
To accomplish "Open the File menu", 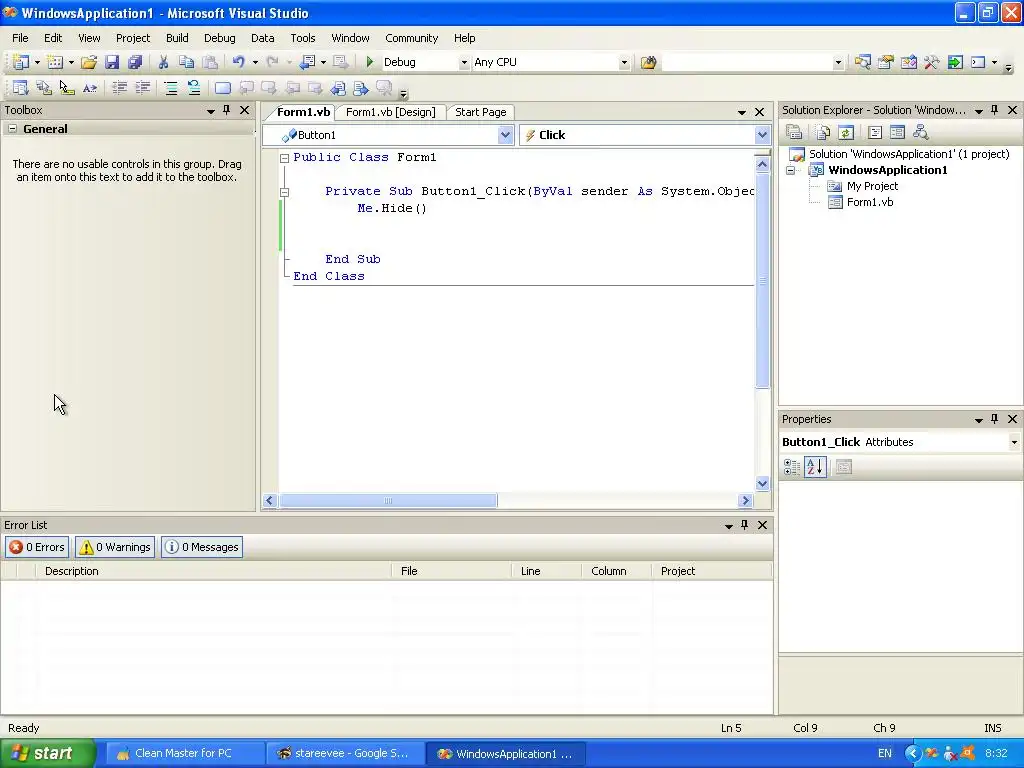I will pyautogui.click(x=20, y=38).
